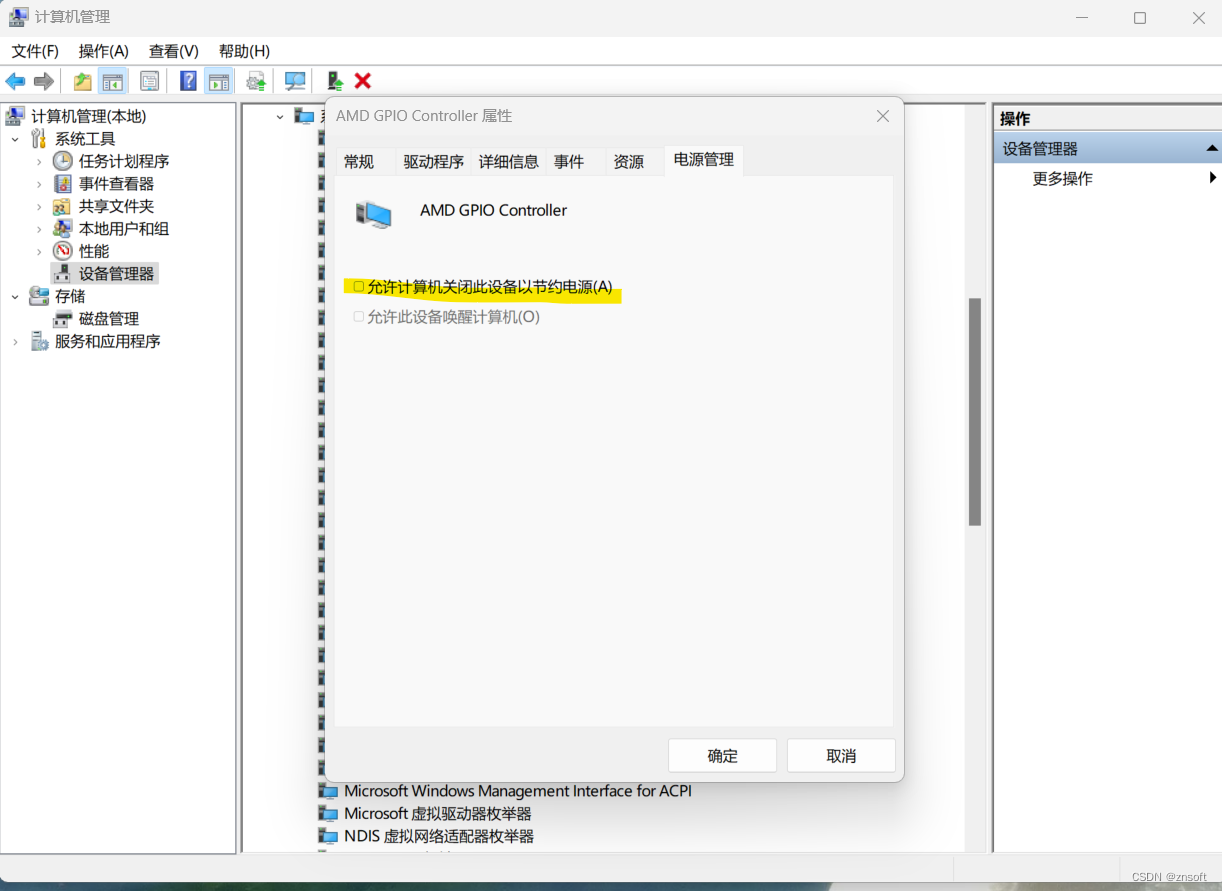
Task: Click 更多操作 in the actions pane
Action: [1062, 178]
